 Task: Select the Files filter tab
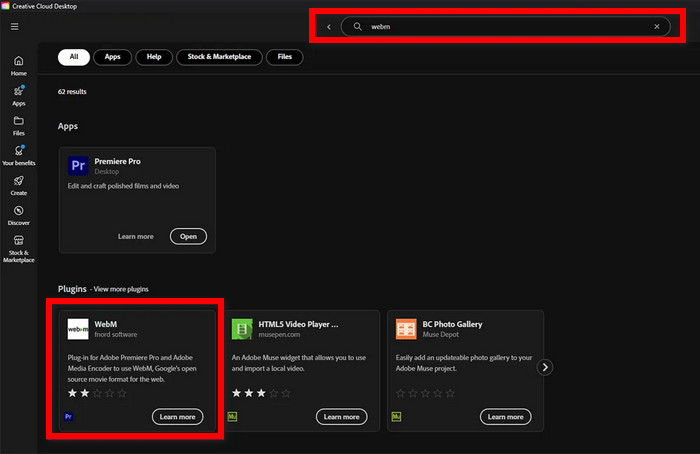coord(284,57)
